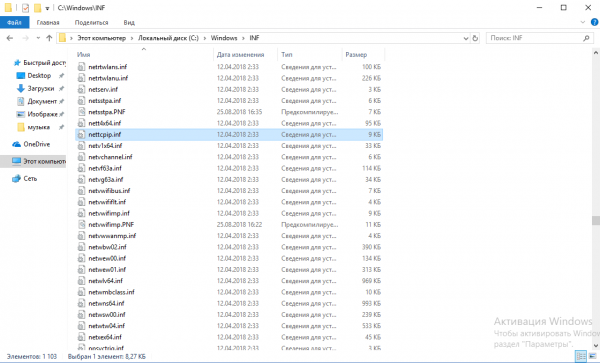600x363 pixels.
Task: Click the nett4x64.inf file icon
Action: click(81, 123)
